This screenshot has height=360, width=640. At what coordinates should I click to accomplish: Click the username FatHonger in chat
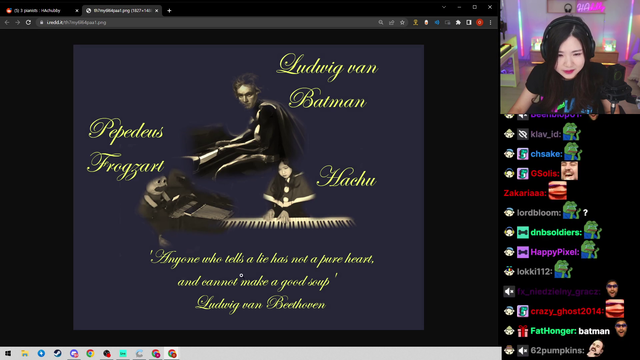553,331
